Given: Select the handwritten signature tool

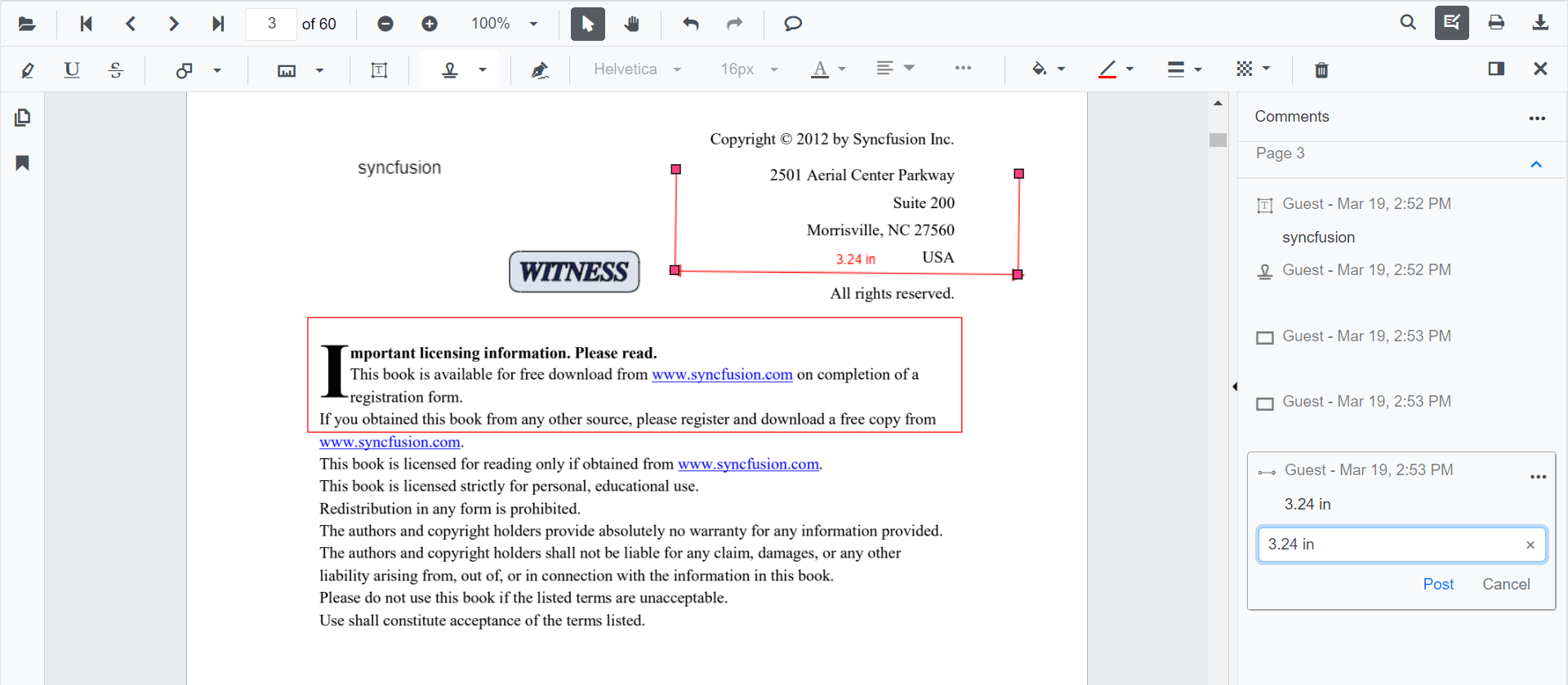Looking at the screenshot, I should point(540,70).
